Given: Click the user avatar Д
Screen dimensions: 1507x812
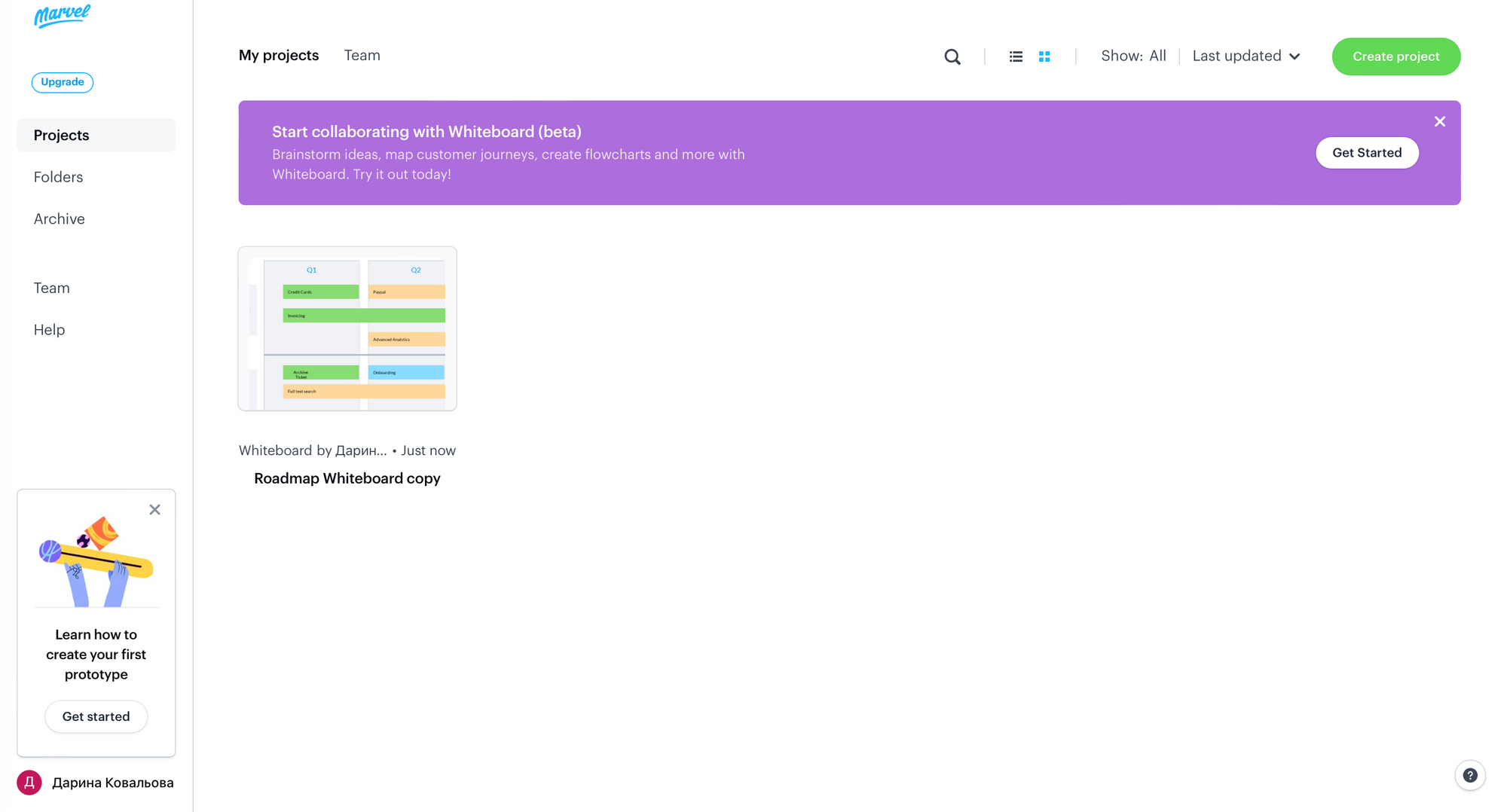Looking at the screenshot, I should pyautogui.click(x=29, y=783).
